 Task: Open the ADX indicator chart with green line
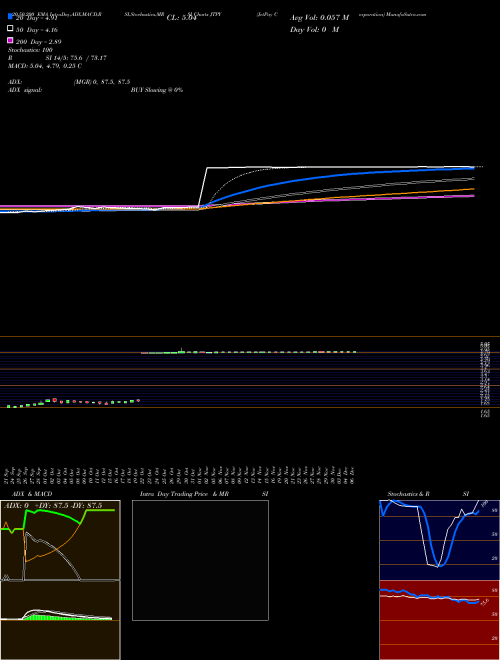tap(60, 540)
